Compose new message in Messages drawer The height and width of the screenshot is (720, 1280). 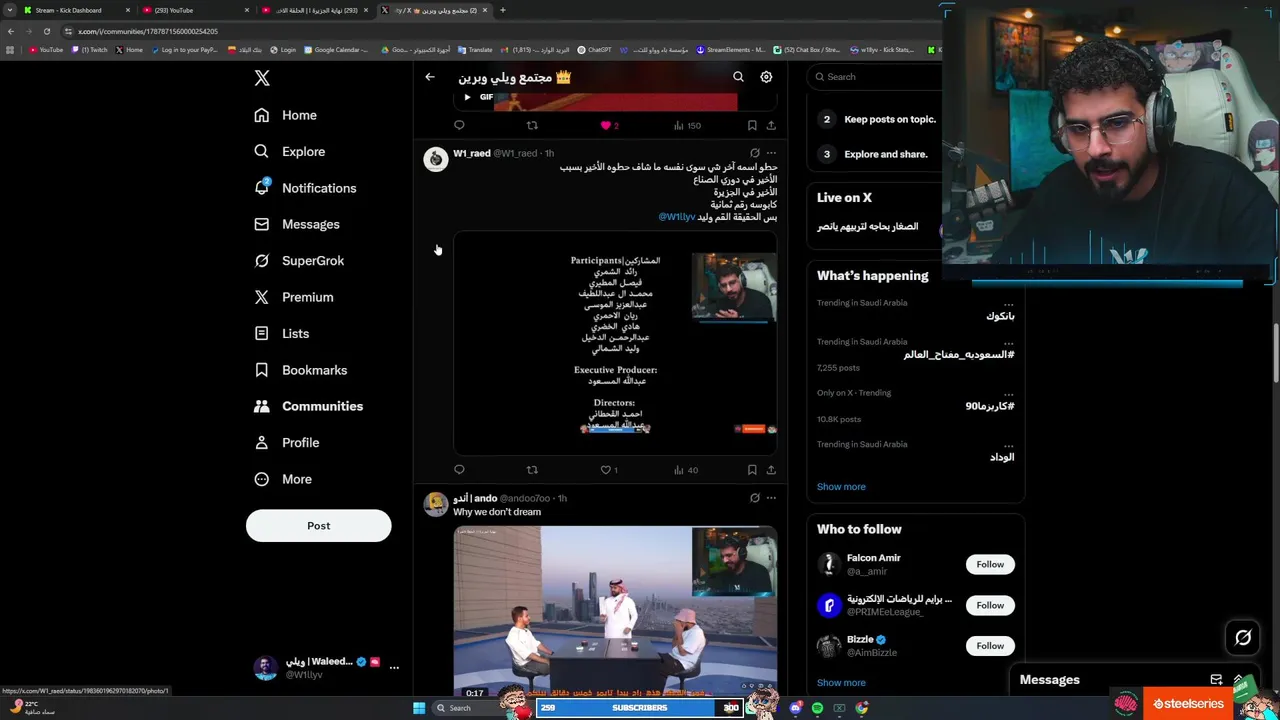(x=1216, y=680)
